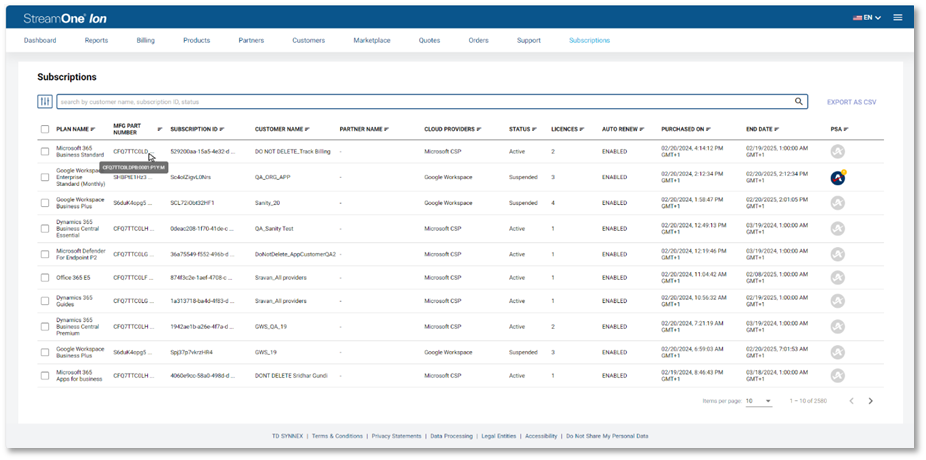Sort by Subscription ID column icon
926x460 pixels.
click(x=222, y=129)
